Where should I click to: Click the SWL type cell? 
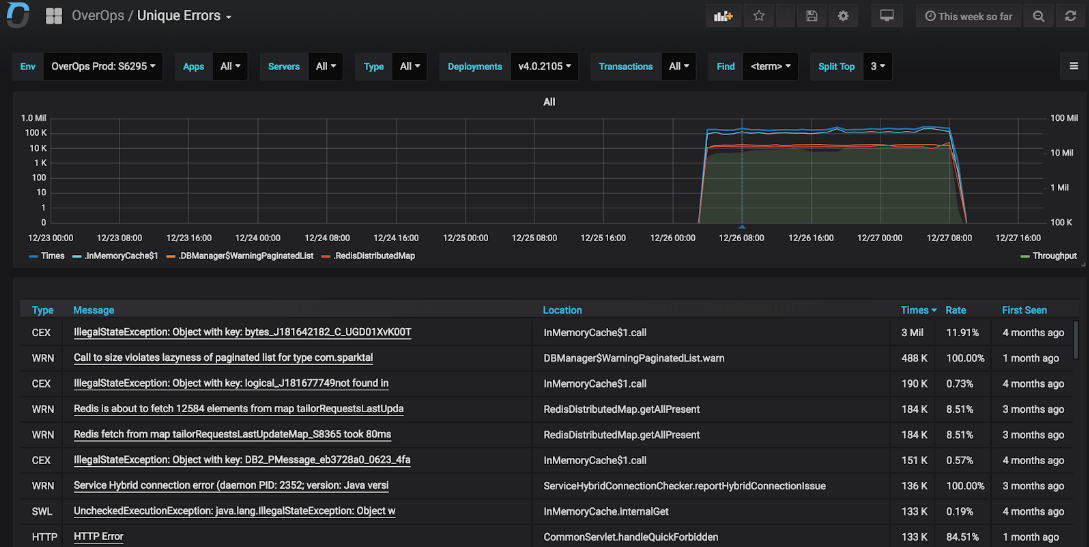42,512
